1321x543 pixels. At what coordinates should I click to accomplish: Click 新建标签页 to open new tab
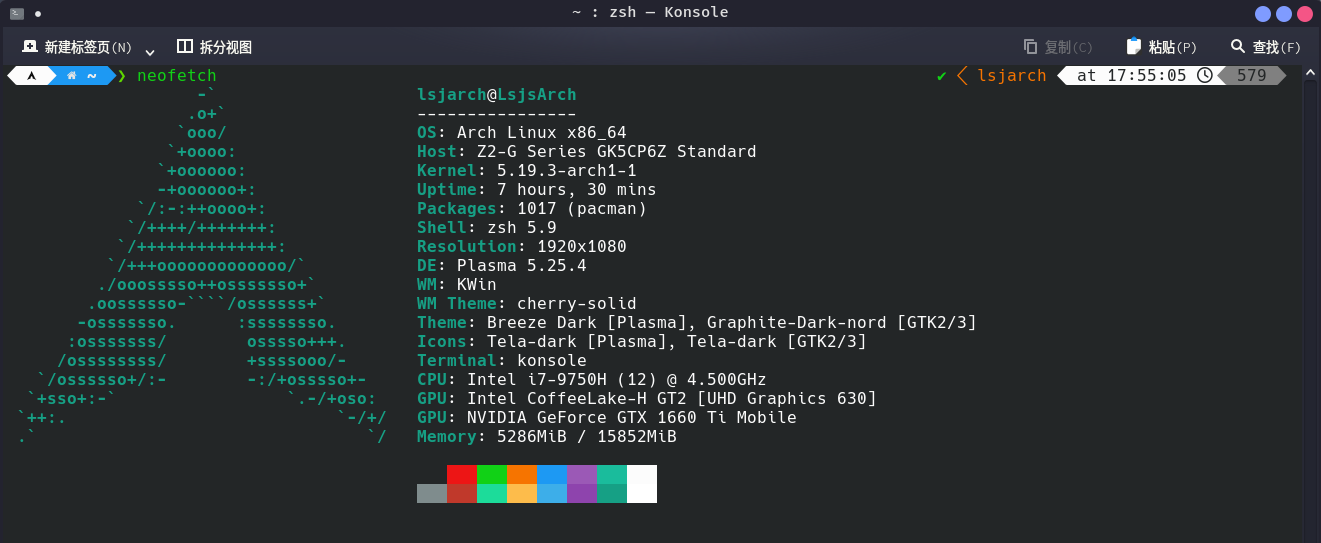[x=77, y=47]
